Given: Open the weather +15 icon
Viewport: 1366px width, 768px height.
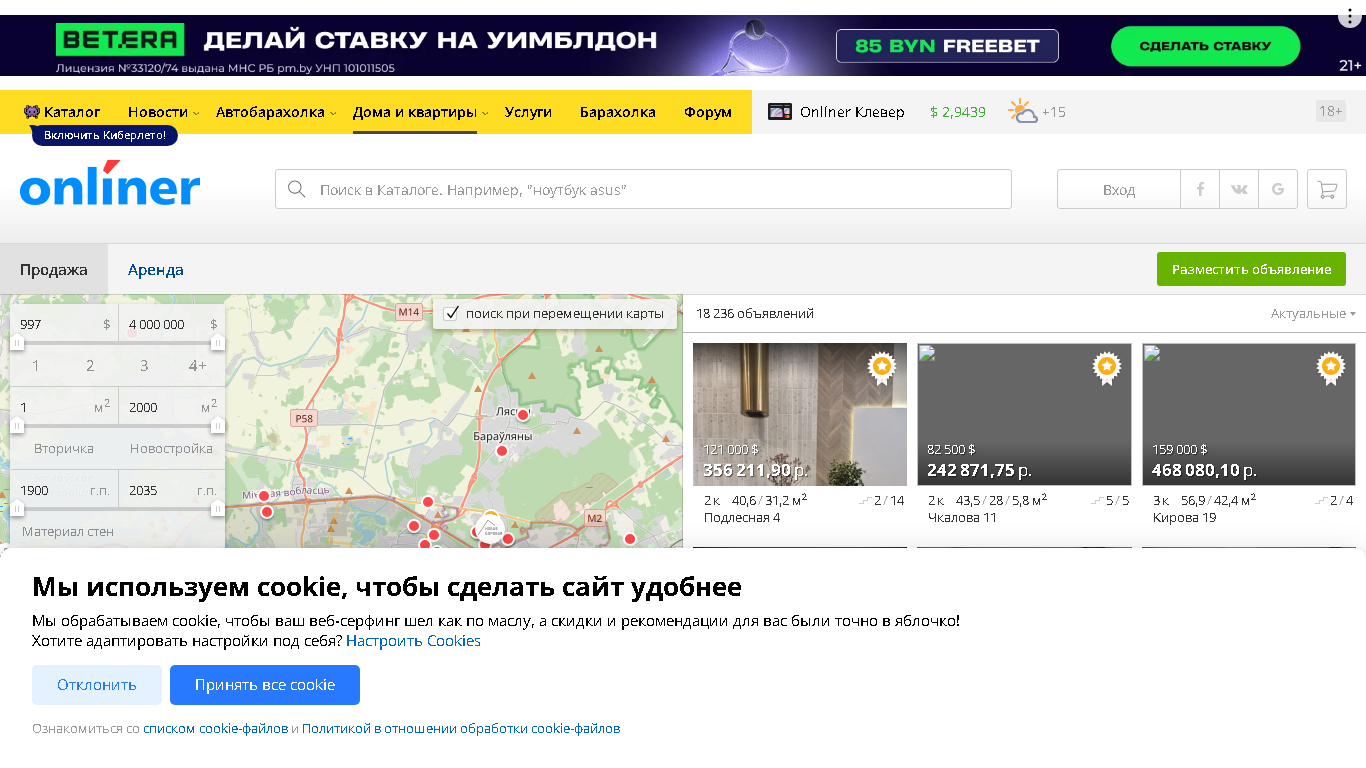Looking at the screenshot, I should 1023,111.
